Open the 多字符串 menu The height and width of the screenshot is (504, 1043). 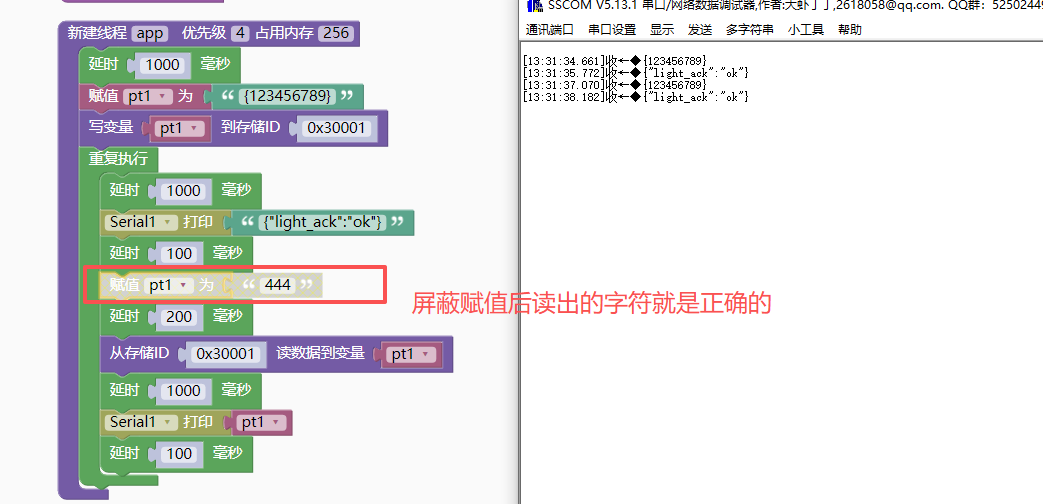(x=749, y=30)
